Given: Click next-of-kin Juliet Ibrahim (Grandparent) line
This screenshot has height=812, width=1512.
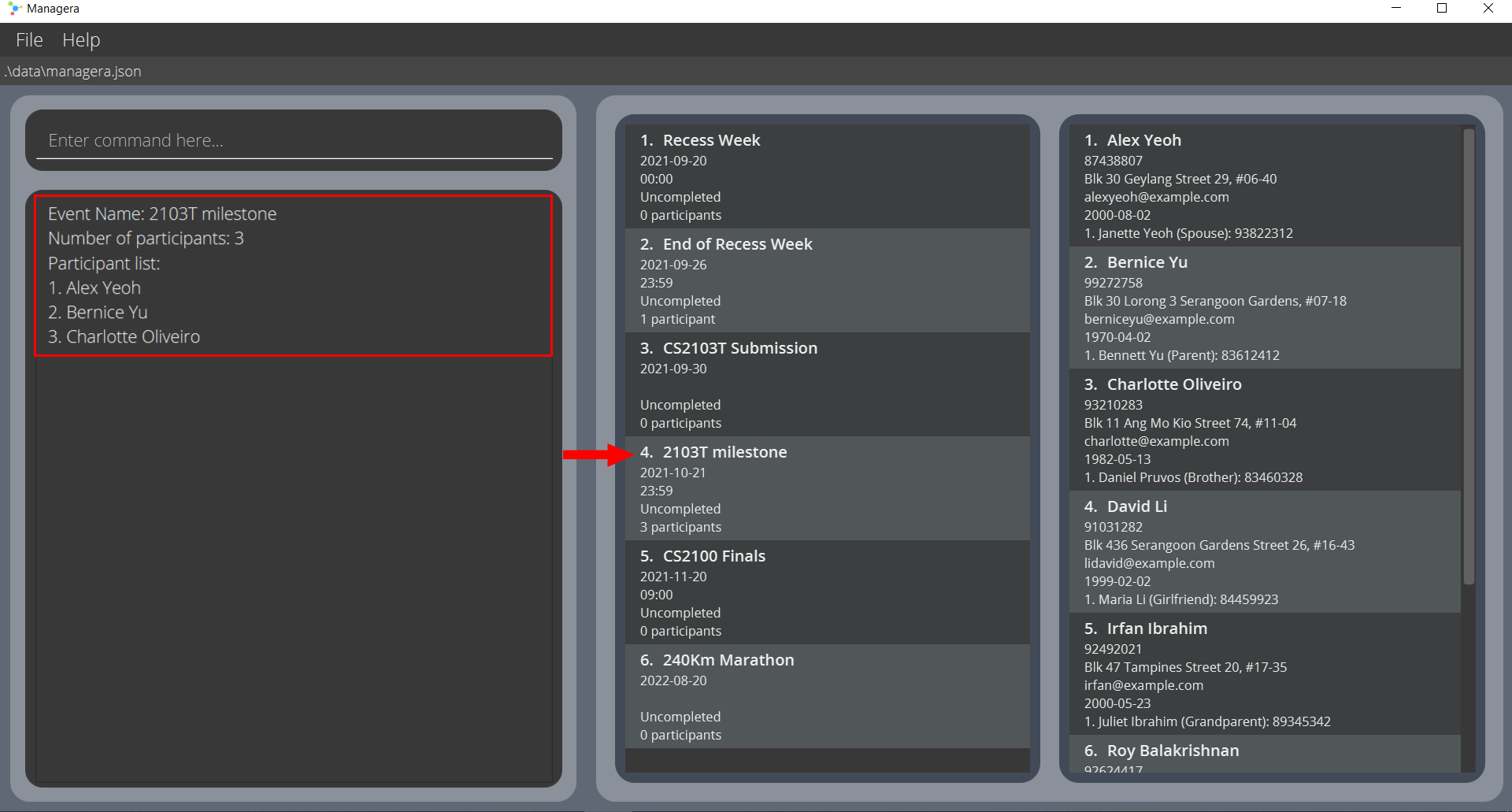Looking at the screenshot, I should point(1207,721).
